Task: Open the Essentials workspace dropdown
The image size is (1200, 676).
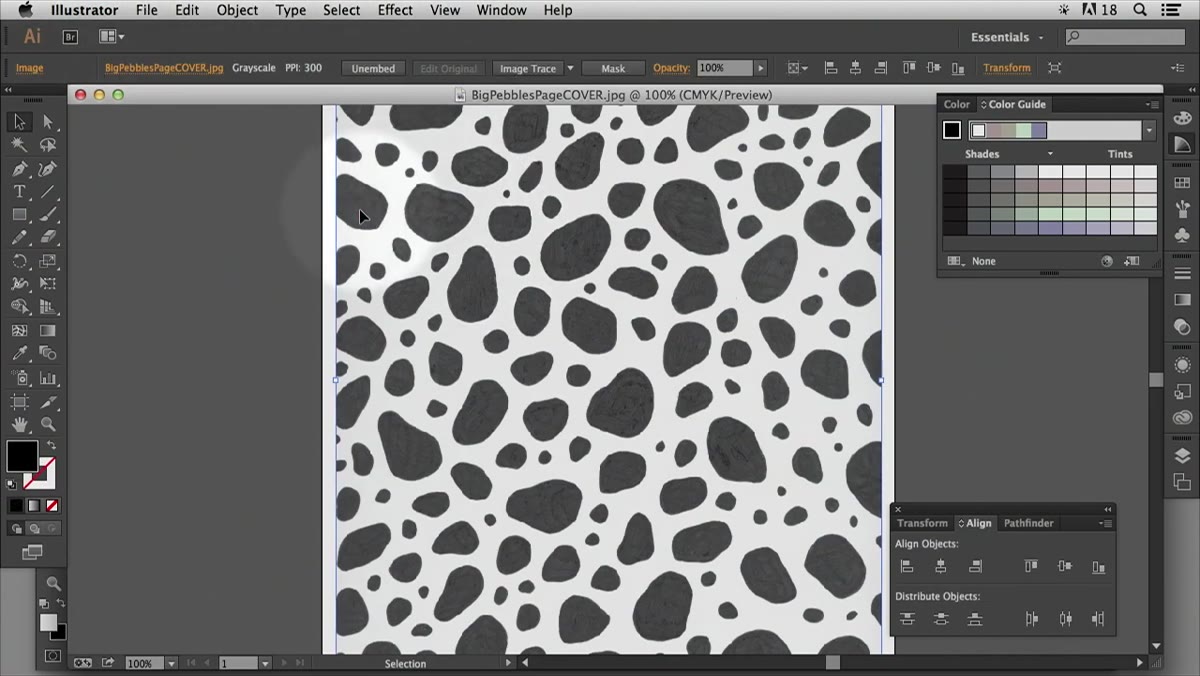Action: click(1007, 37)
